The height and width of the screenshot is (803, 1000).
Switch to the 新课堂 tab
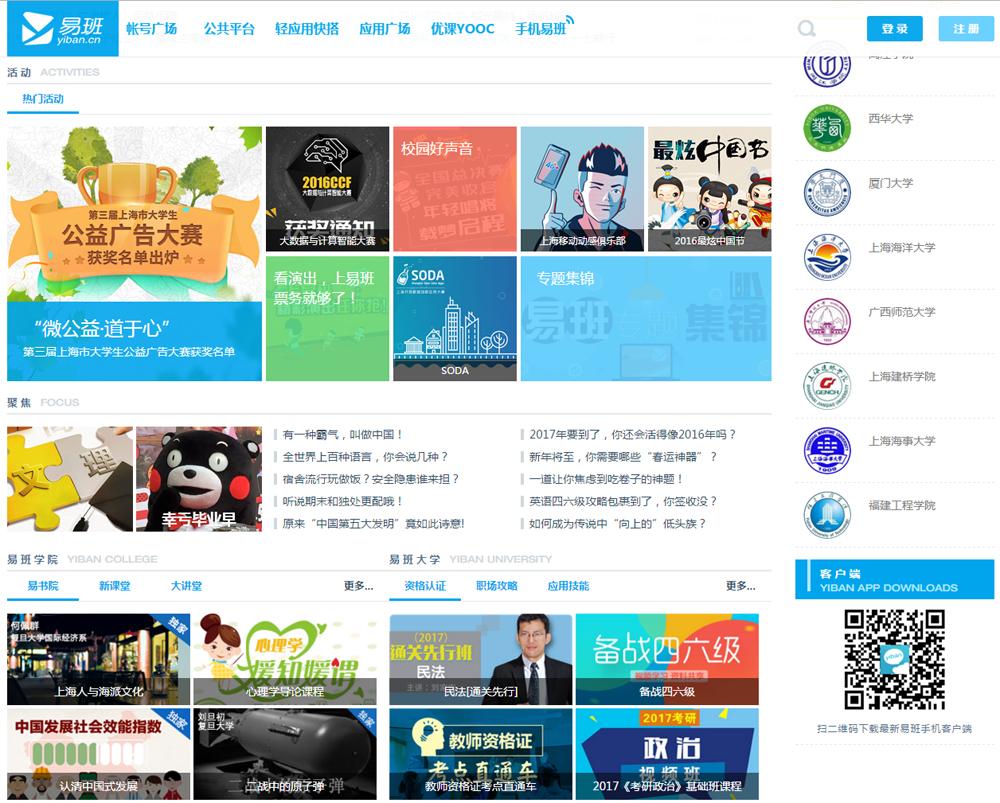click(114, 586)
